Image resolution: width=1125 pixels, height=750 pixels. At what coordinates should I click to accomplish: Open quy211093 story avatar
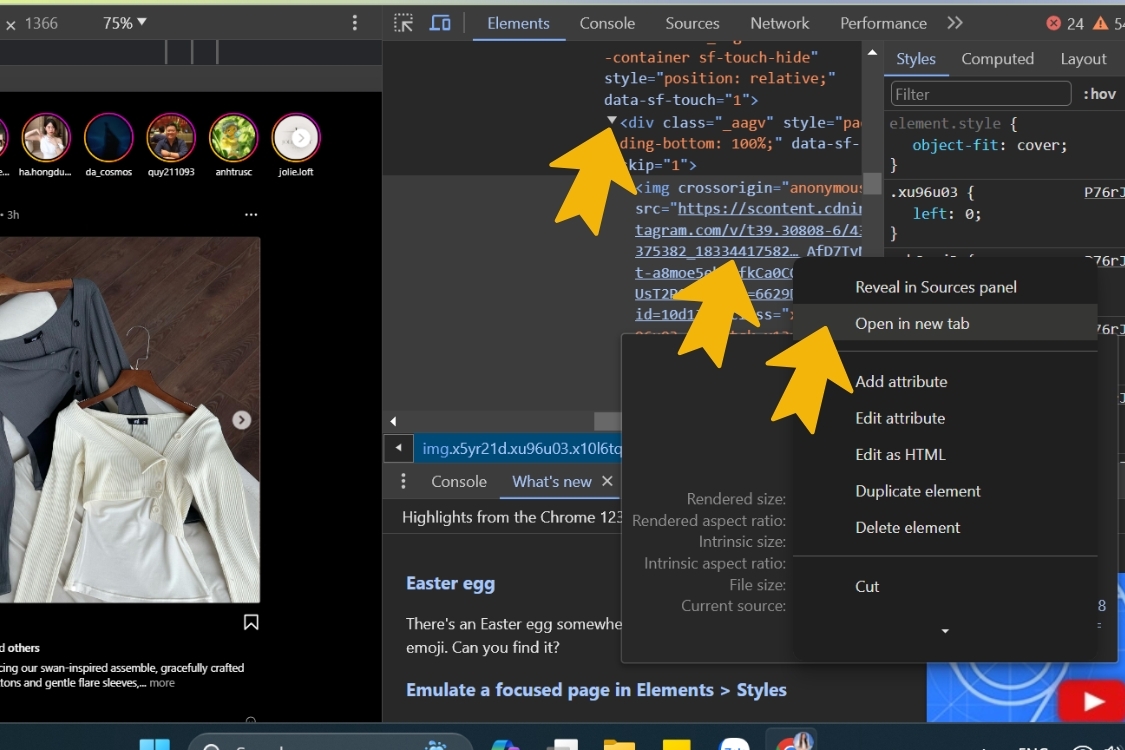171,137
